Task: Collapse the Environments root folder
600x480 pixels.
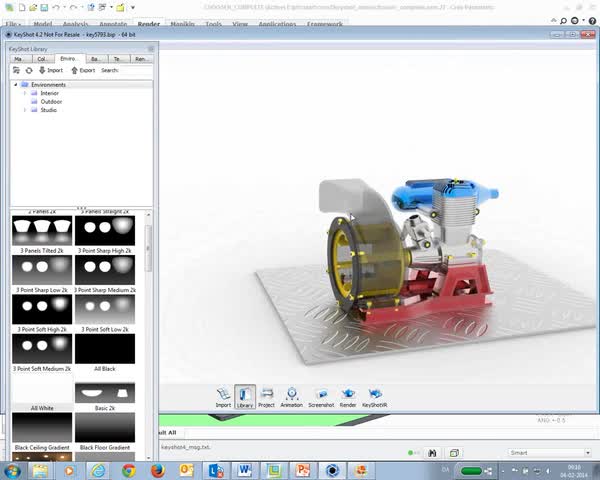Action: click(16, 85)
